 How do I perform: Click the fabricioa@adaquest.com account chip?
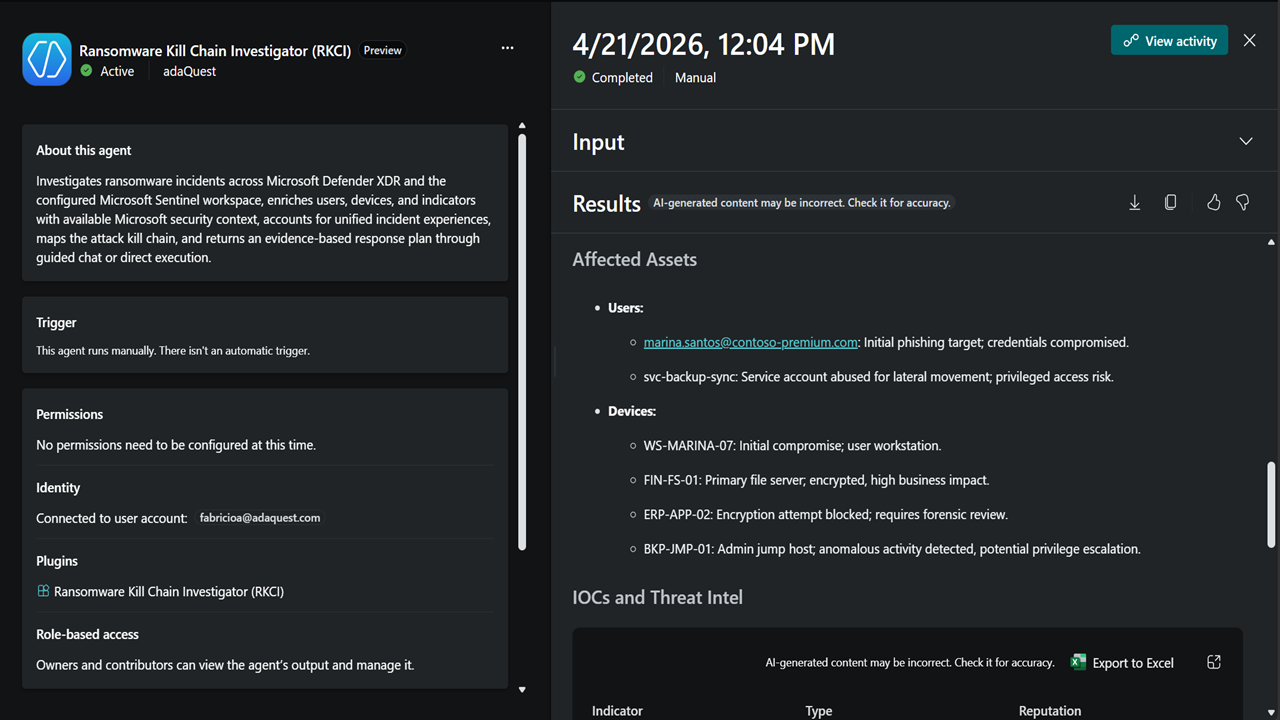point(259,518)
